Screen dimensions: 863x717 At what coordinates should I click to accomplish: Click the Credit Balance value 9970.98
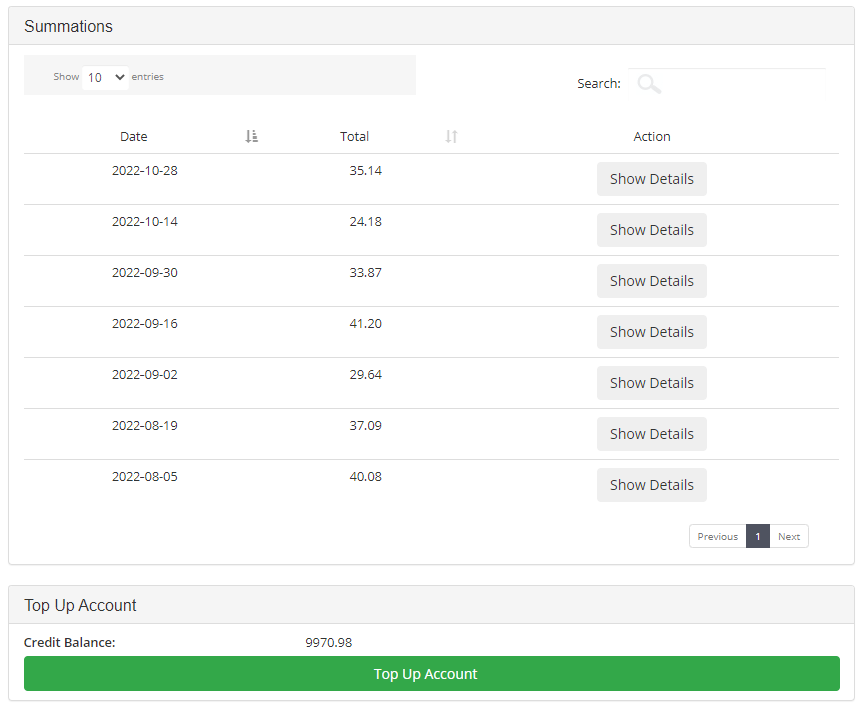(329, 643)
